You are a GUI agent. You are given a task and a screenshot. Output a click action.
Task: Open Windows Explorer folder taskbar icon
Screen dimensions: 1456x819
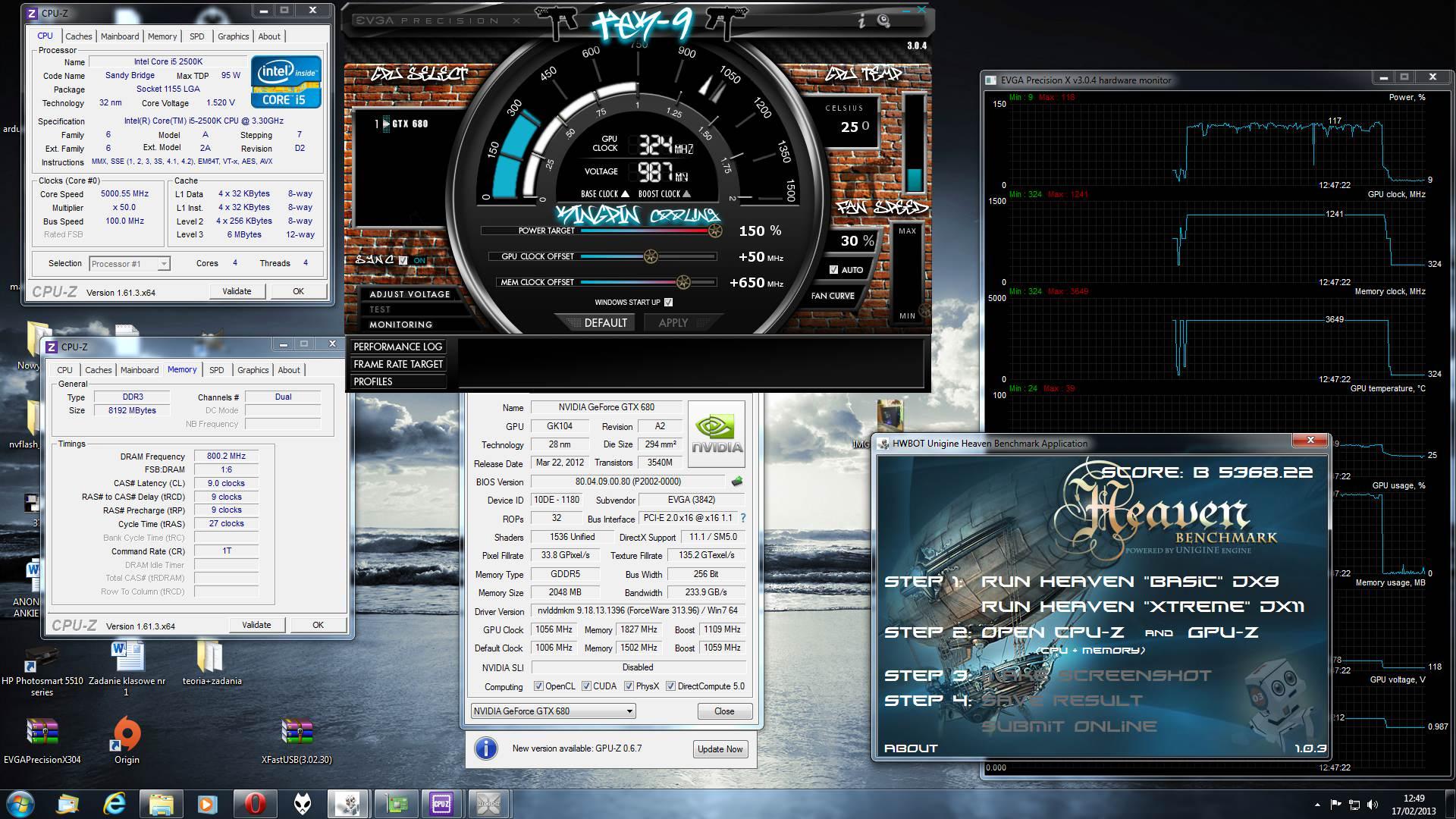[161, 804]
